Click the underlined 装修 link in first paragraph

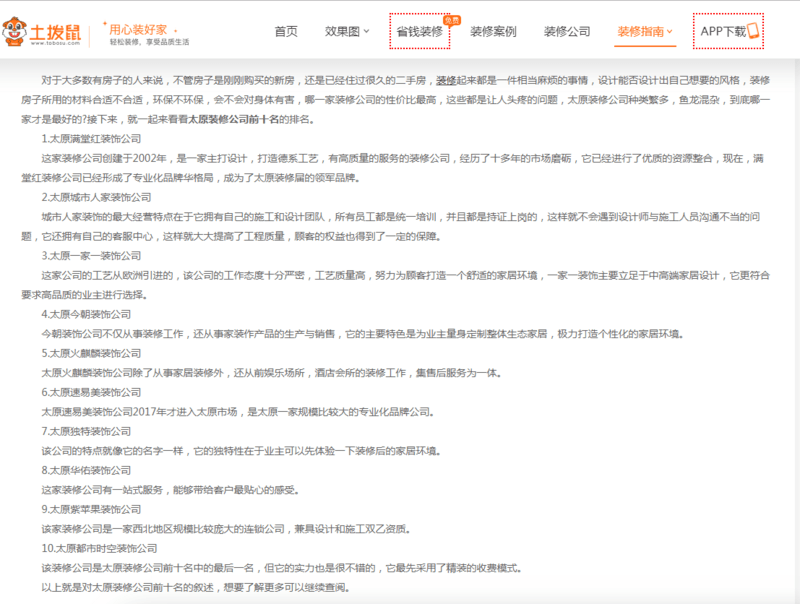tap(446, 81)
